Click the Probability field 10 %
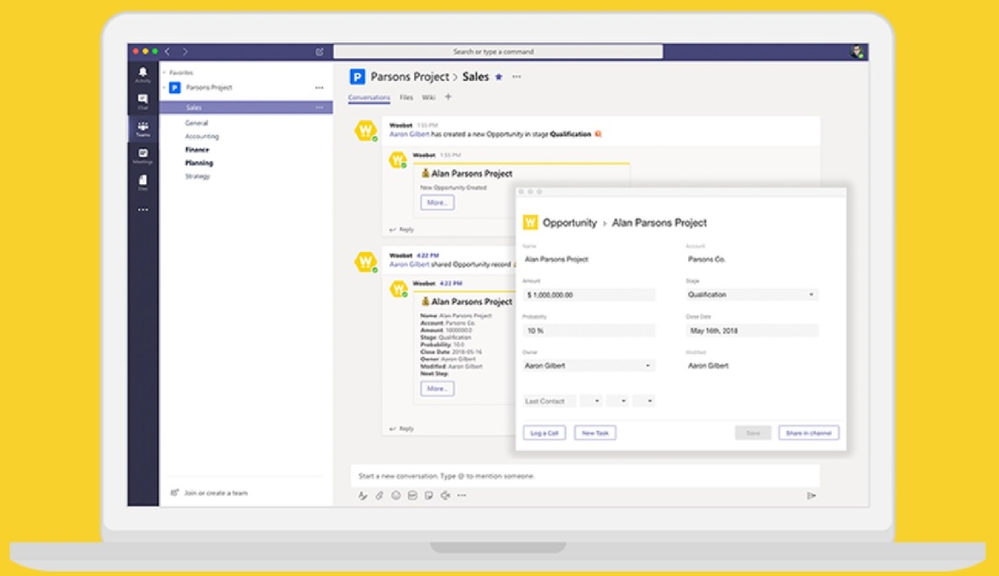Image resolution: width=999 pixels, height=576 pixels. click(x=588, y=331)
